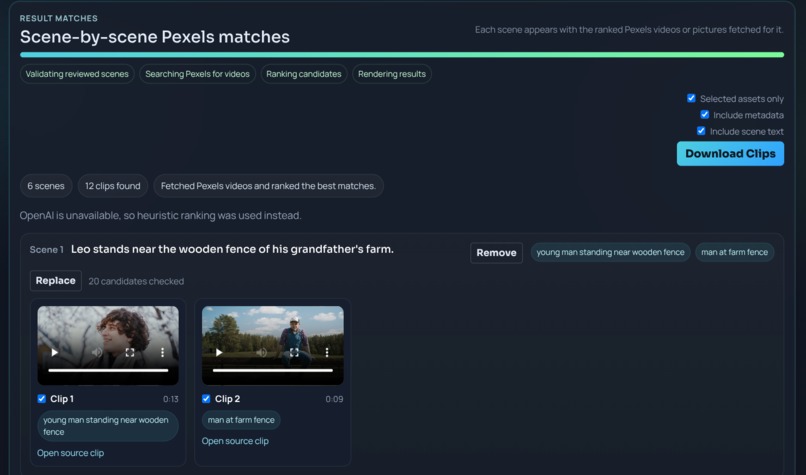
Task: Click the Download Clips button
Action: 730,154
